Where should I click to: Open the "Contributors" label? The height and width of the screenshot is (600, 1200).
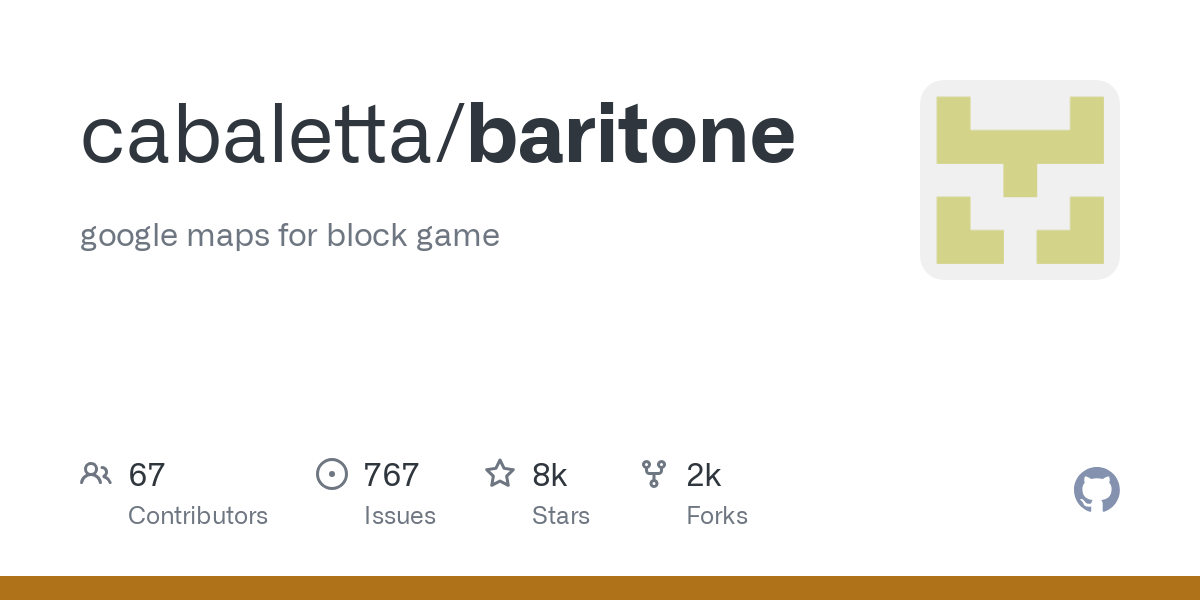[x=198, y=516]
